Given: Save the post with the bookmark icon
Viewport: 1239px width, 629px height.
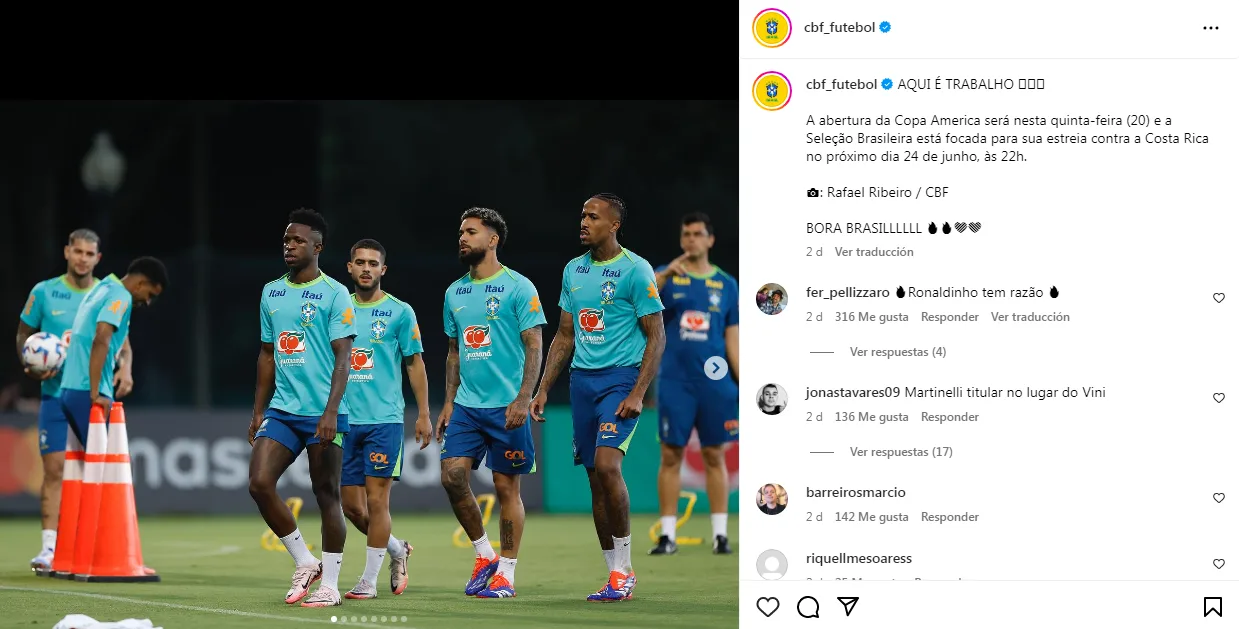Looking at the screenshot, I should pyautogui.click(x=1213, y=606).
